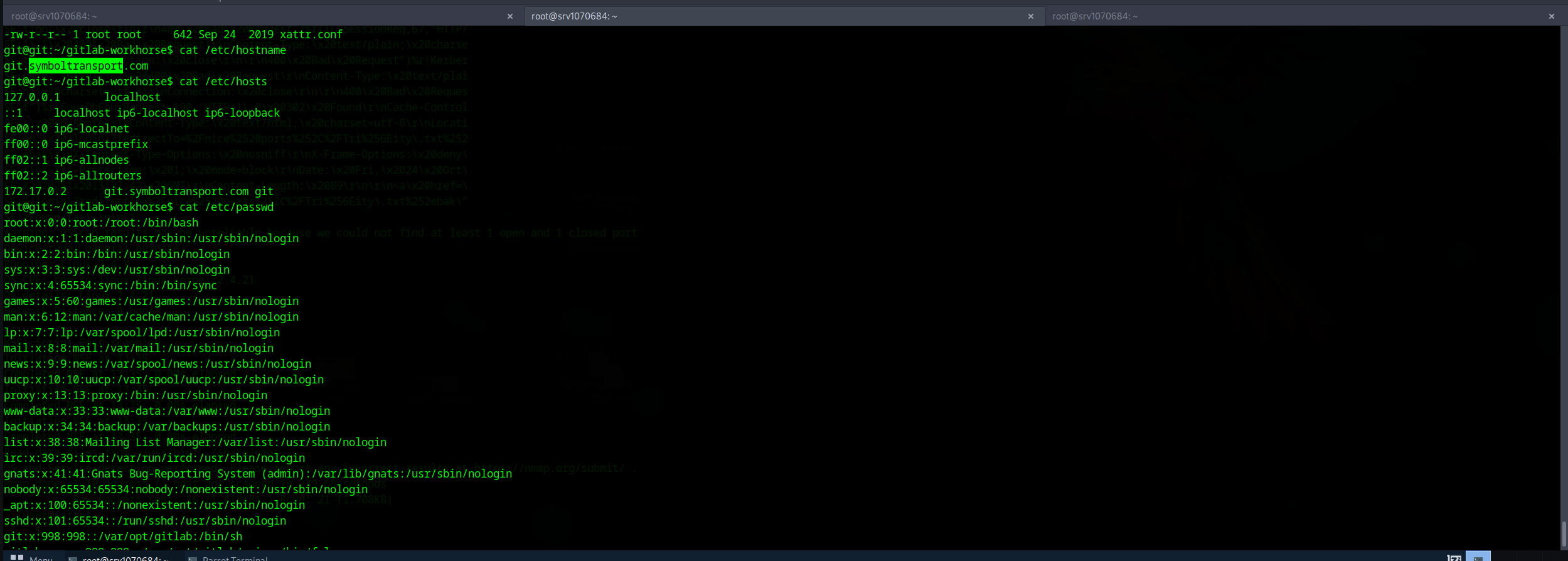
Task: Click the cat /etc/passwd command line
Action: click(x=139, y=207)
